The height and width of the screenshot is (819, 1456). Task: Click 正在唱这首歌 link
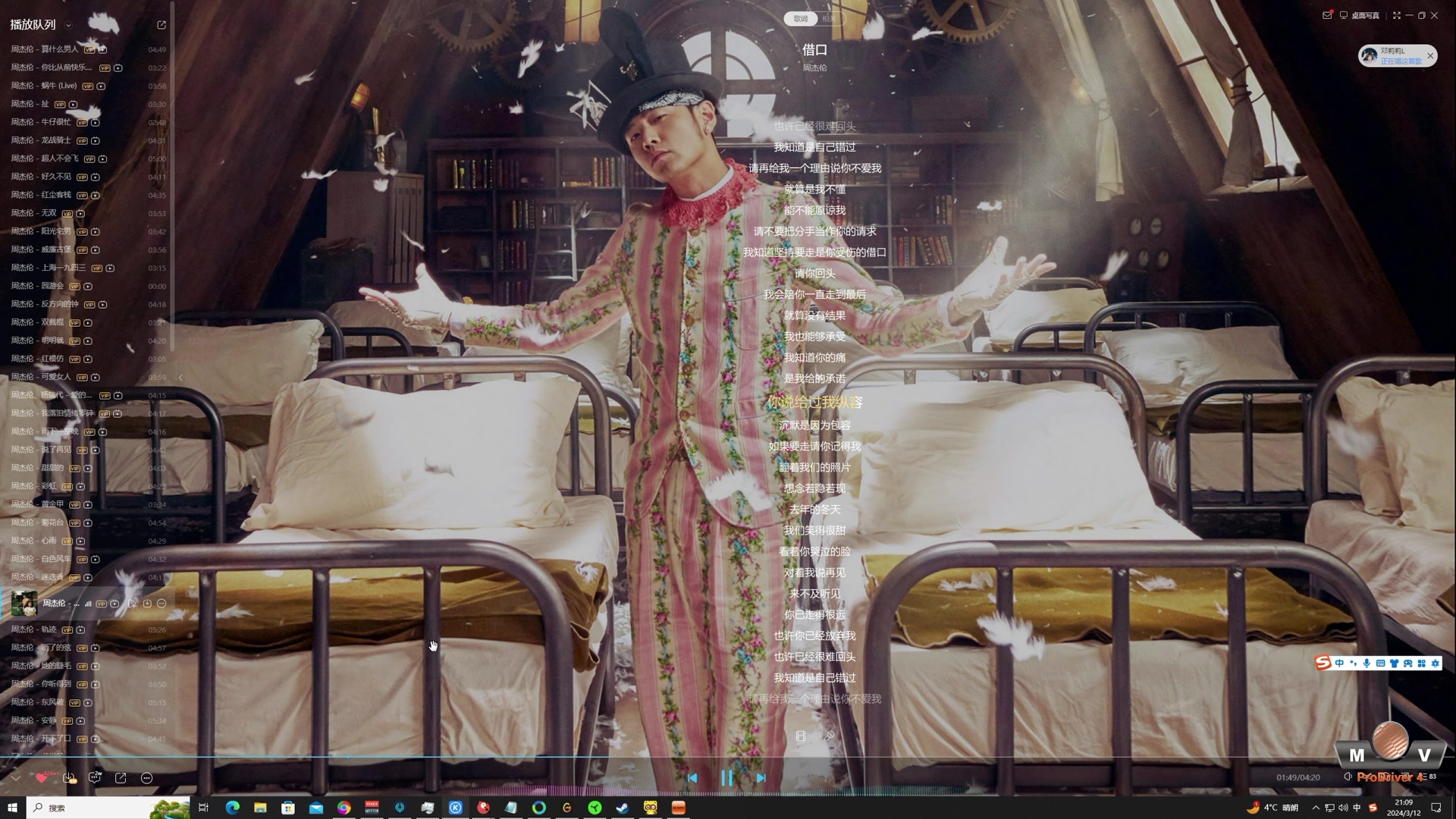pos(1401,61)
